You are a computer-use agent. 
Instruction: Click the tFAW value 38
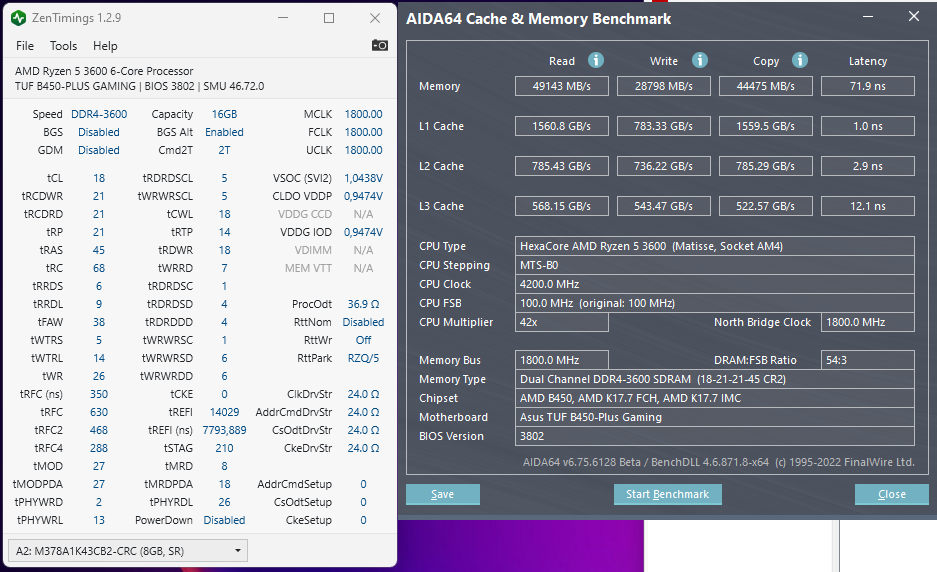(x=99, y=322)
